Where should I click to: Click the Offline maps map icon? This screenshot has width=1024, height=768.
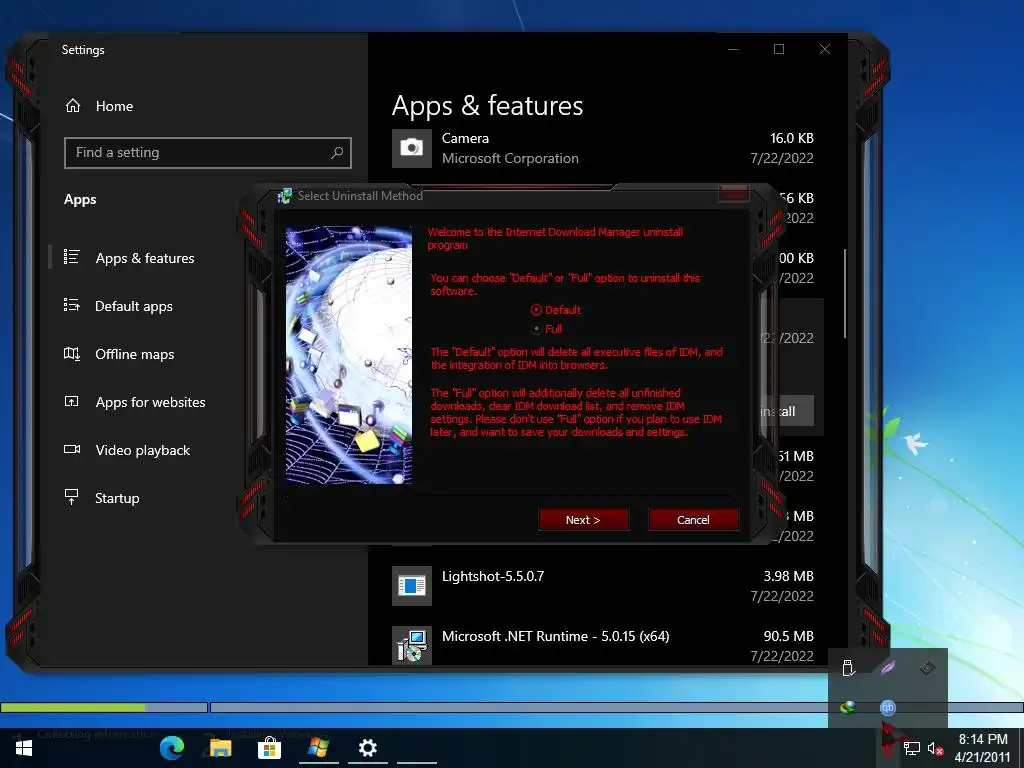click(x=72, y=353)
